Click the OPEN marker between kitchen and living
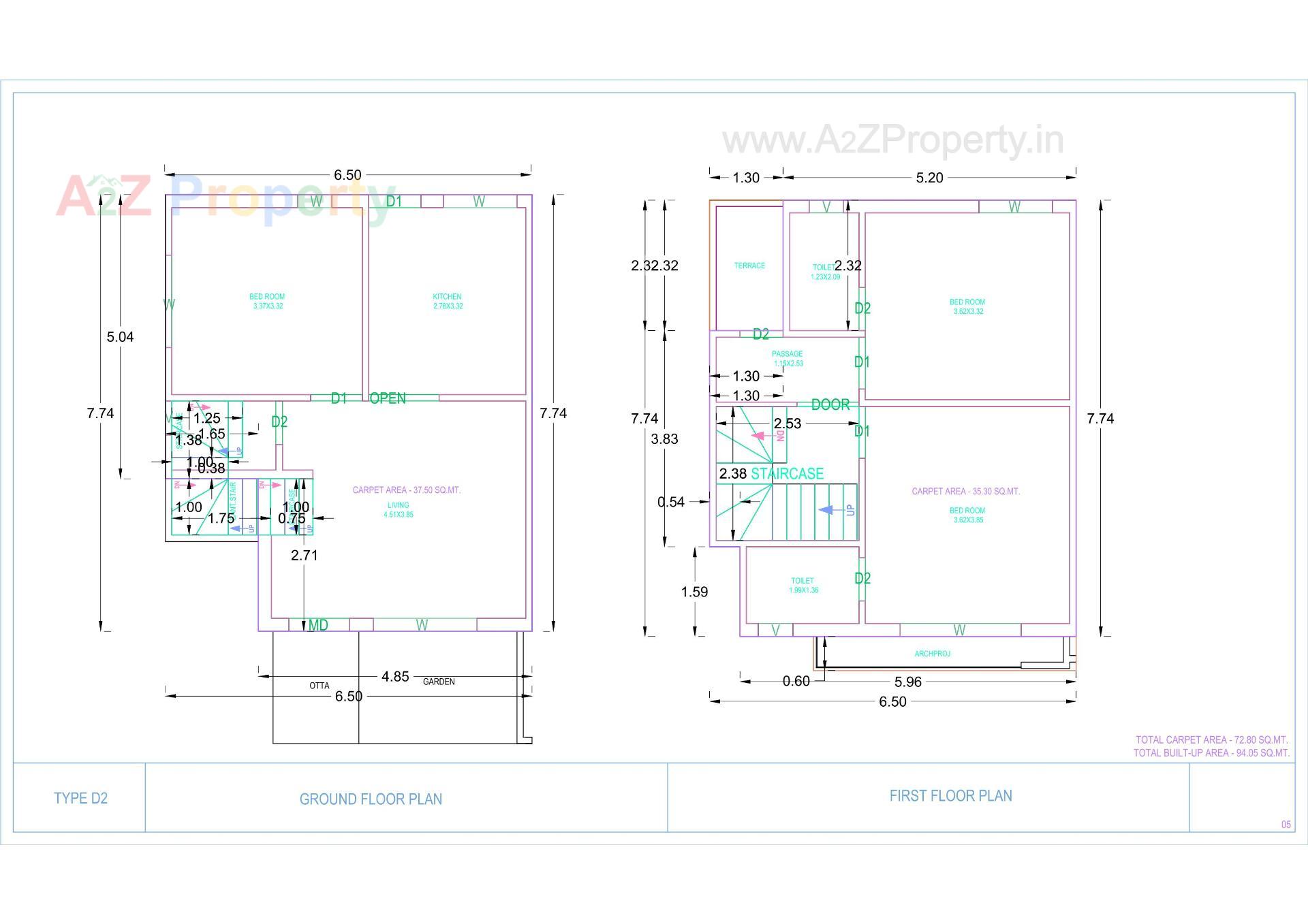The width and height of the screenshot is (1308, 924). coord(388,398)
